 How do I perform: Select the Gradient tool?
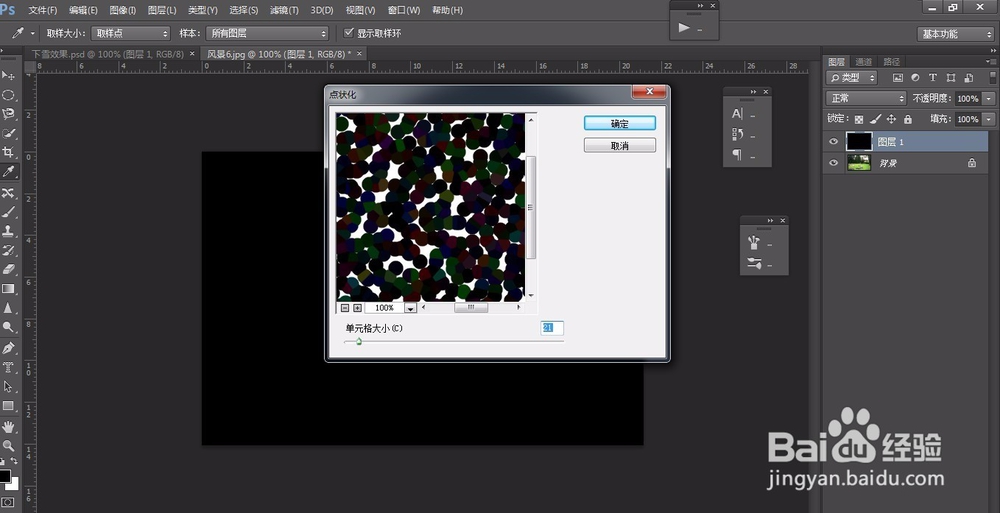8,288
